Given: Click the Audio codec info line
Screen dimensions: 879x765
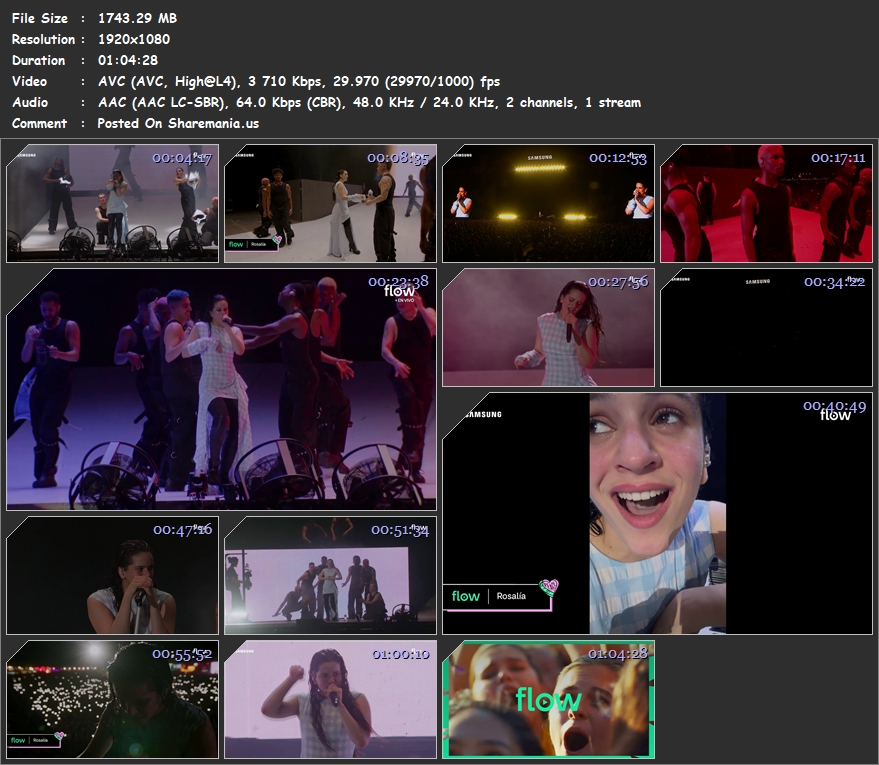Looking at the screenshot, I should pos(369,103).
